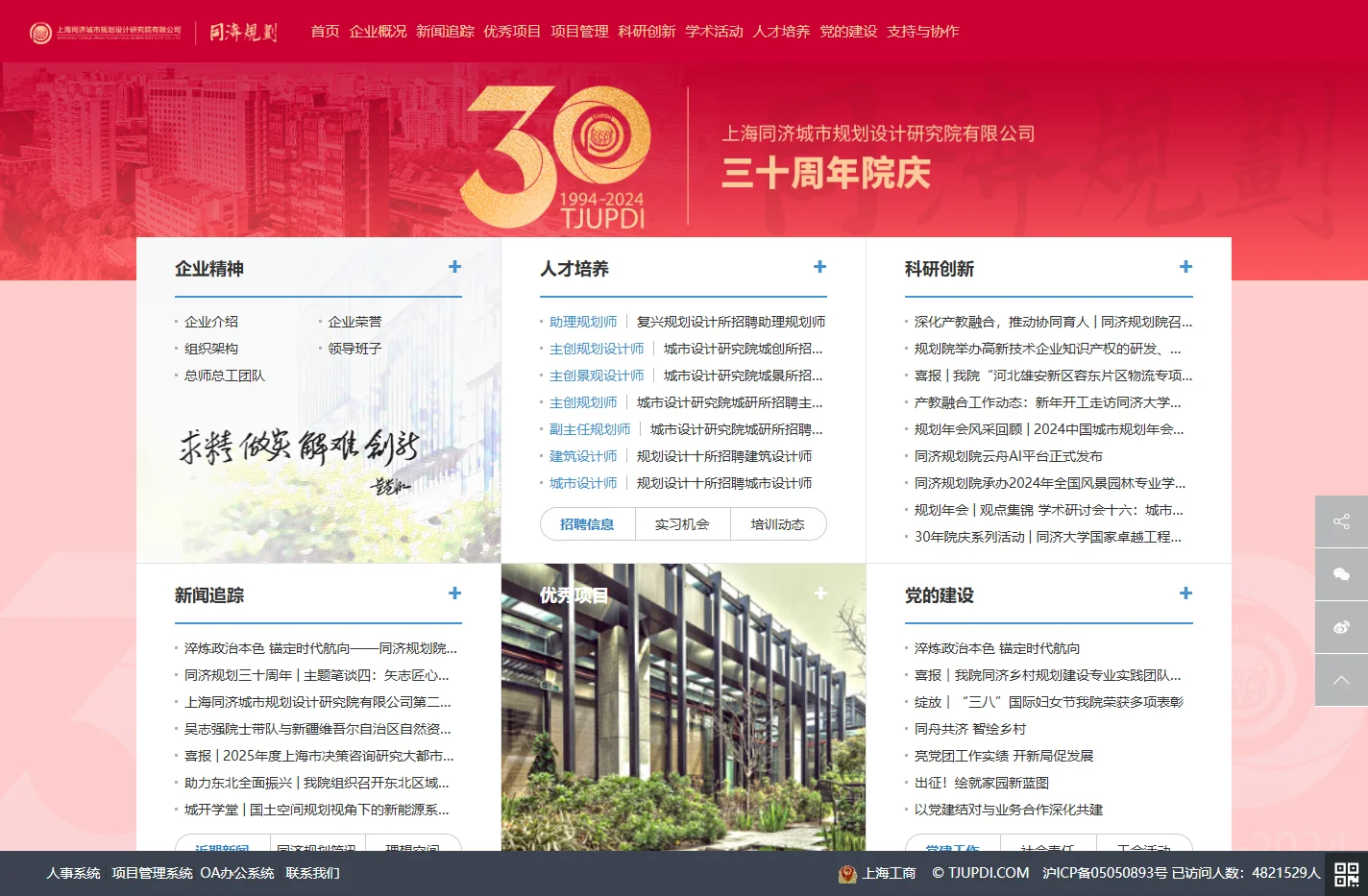Open the 新闻追踪 top menu item

point(445,32)
